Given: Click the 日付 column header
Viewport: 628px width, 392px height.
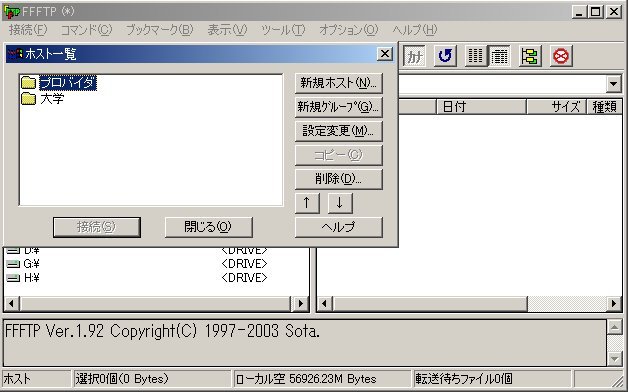Looking at the screenshot, I should click(x=481, y=107).
